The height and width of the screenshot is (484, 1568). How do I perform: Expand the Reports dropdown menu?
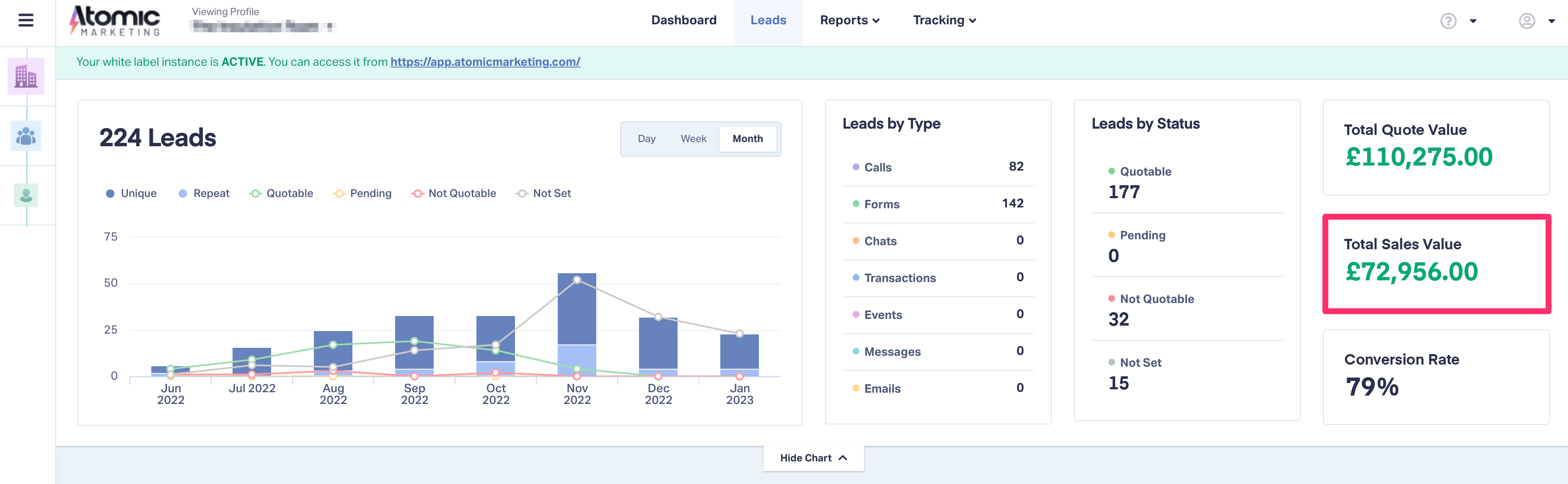tap(849, 21)
